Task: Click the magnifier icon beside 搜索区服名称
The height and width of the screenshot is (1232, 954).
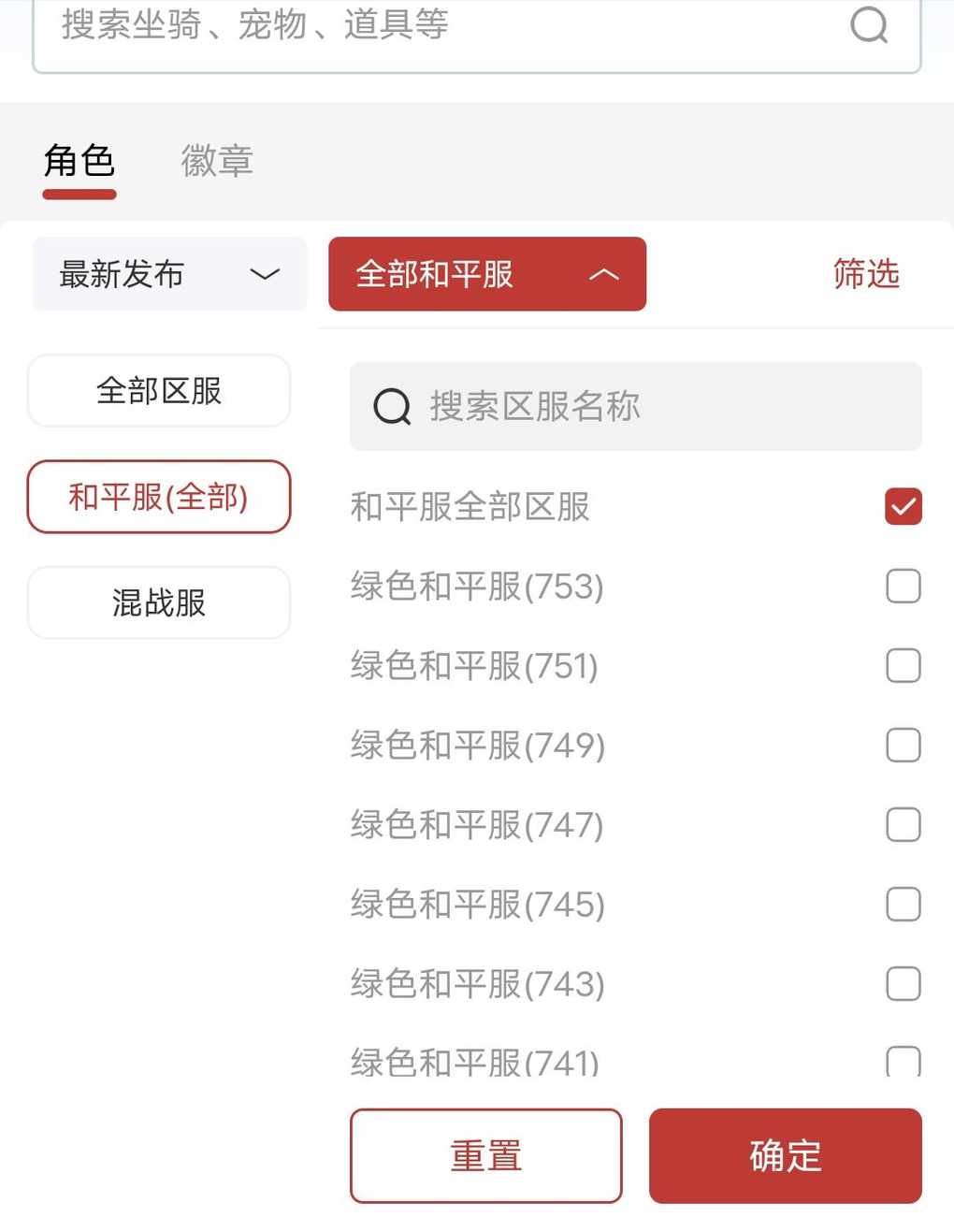Action: (392, 407)
